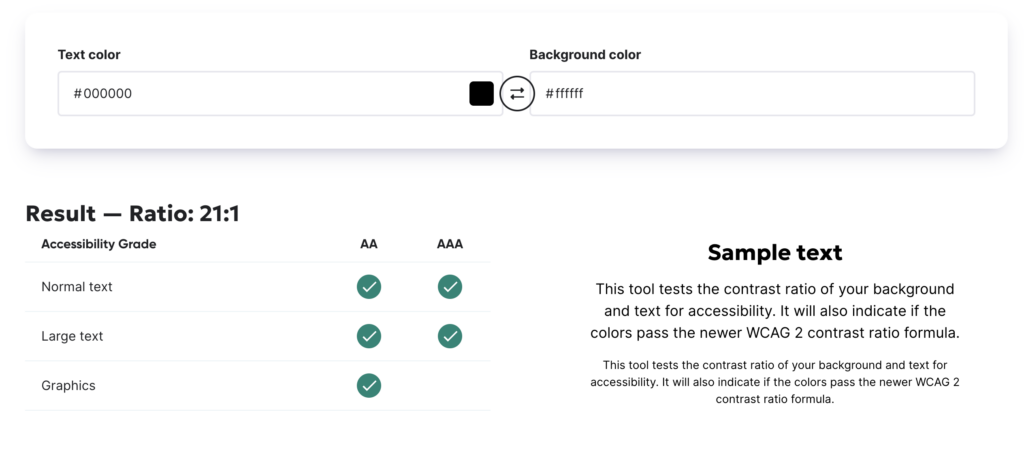
Task: Click the Result Ratio 21:1 heading
Action: tap(133, 214)
